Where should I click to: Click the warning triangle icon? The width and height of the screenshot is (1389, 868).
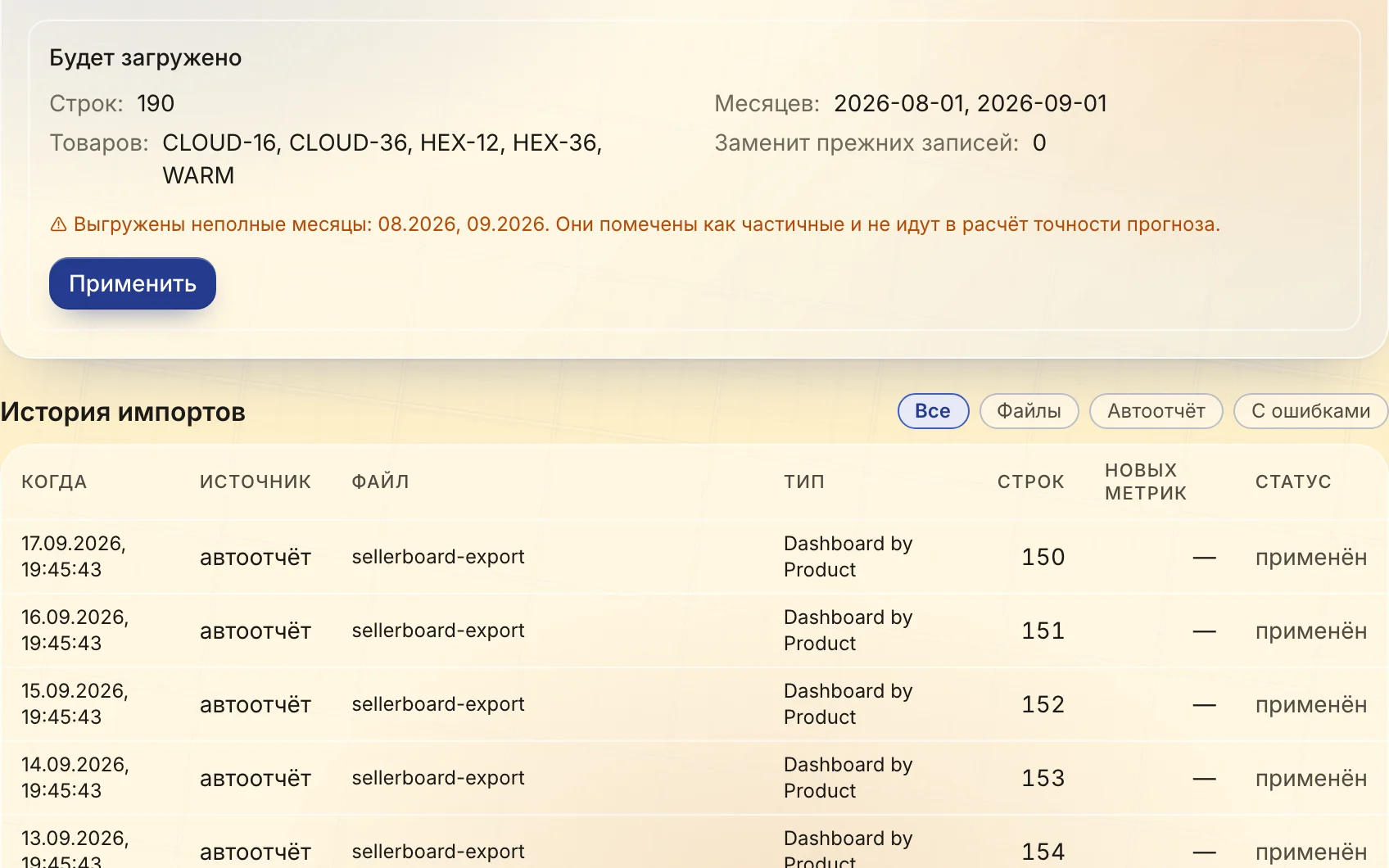(58, 224)
